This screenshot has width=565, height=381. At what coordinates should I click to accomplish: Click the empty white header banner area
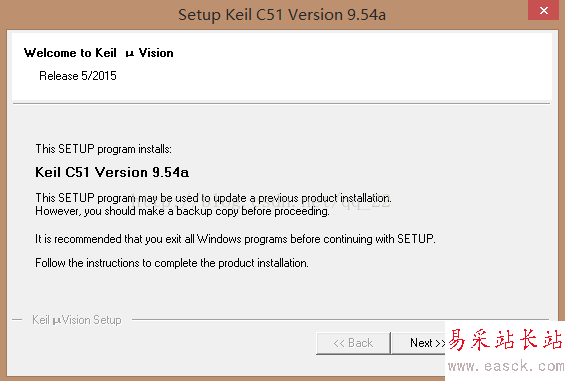pyautogui.click(x=360, y=67)
